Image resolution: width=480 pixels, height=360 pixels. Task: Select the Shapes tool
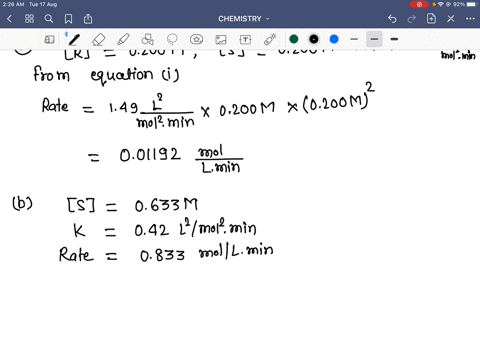click(x=148, y=39)
